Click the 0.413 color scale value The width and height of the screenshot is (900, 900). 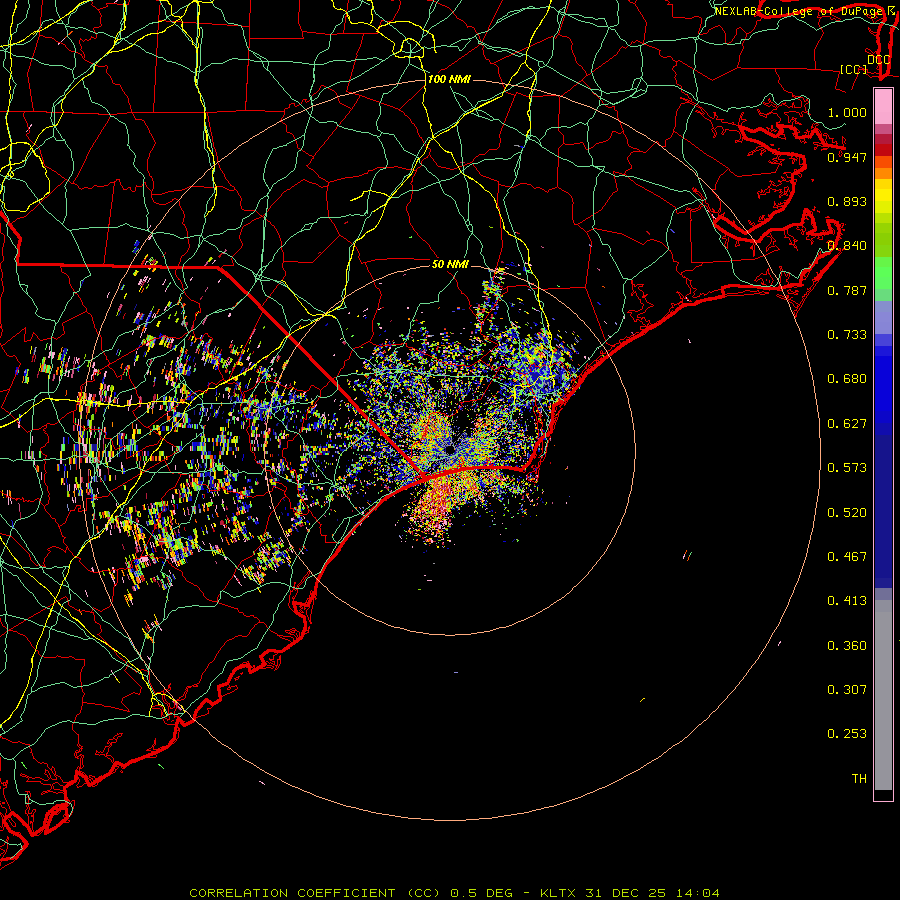[847, 601]
